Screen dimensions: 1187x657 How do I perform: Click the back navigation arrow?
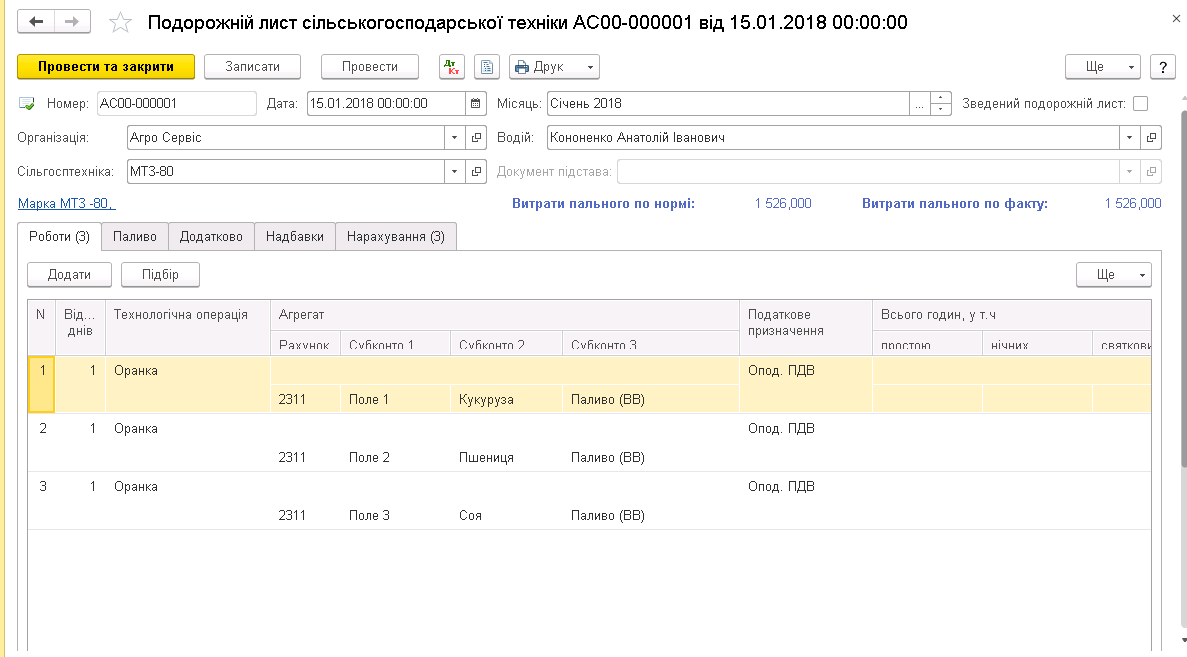(37, 21)
